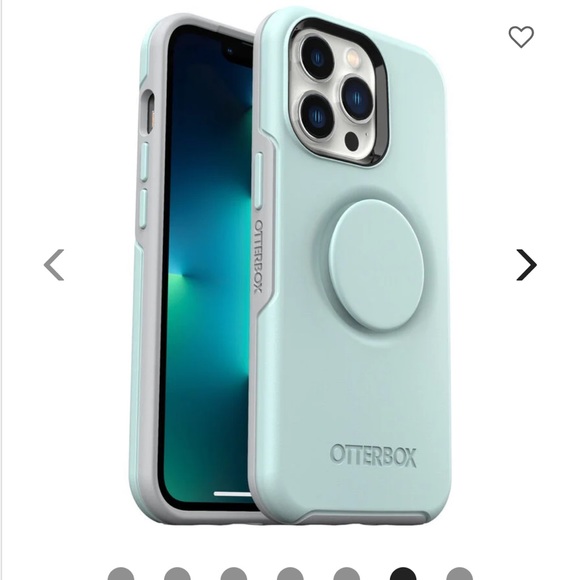Click the vertical OTTERBOX text on the case side

point(259,256)
